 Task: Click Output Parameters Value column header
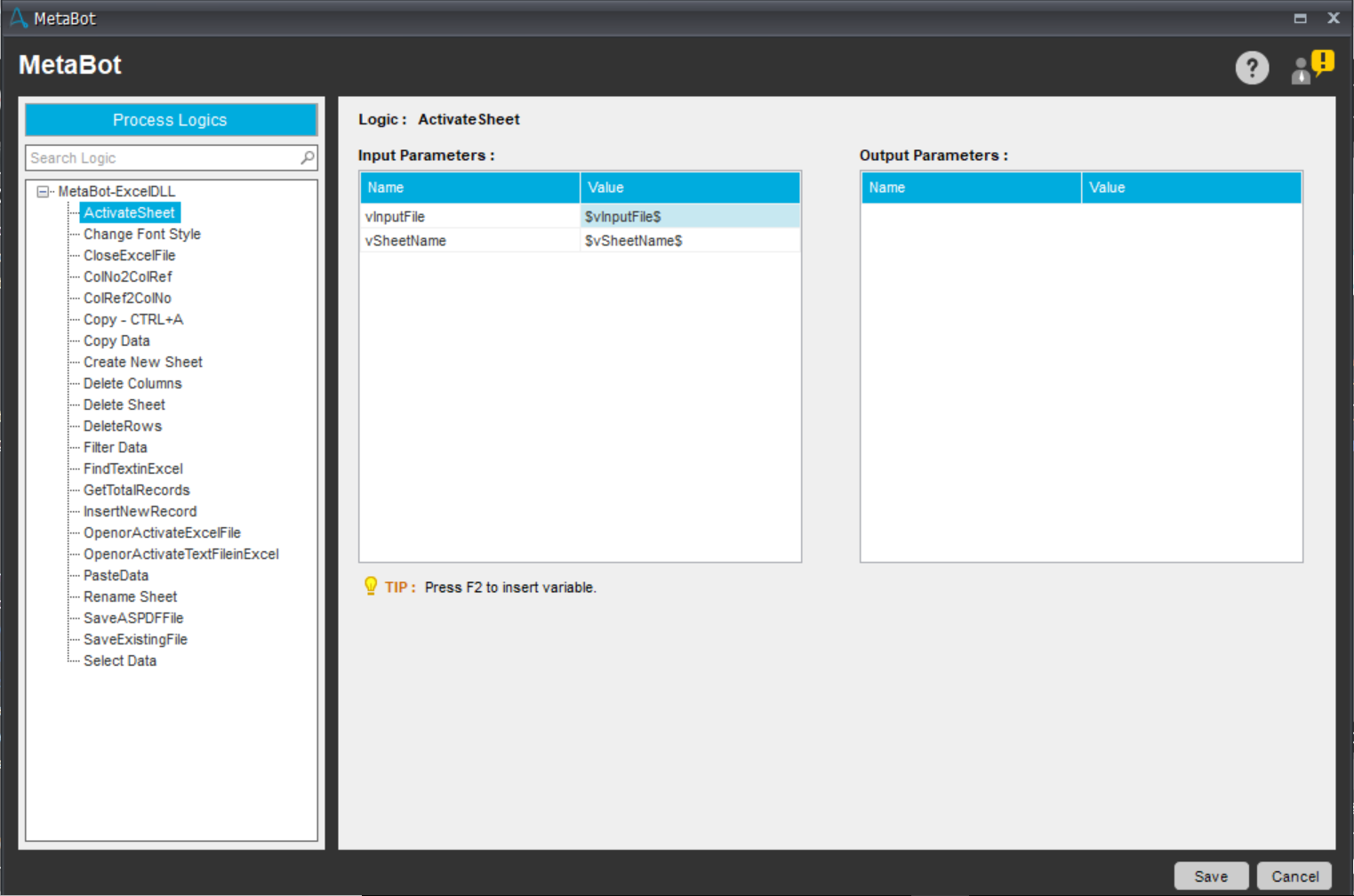coord(1191,188)
